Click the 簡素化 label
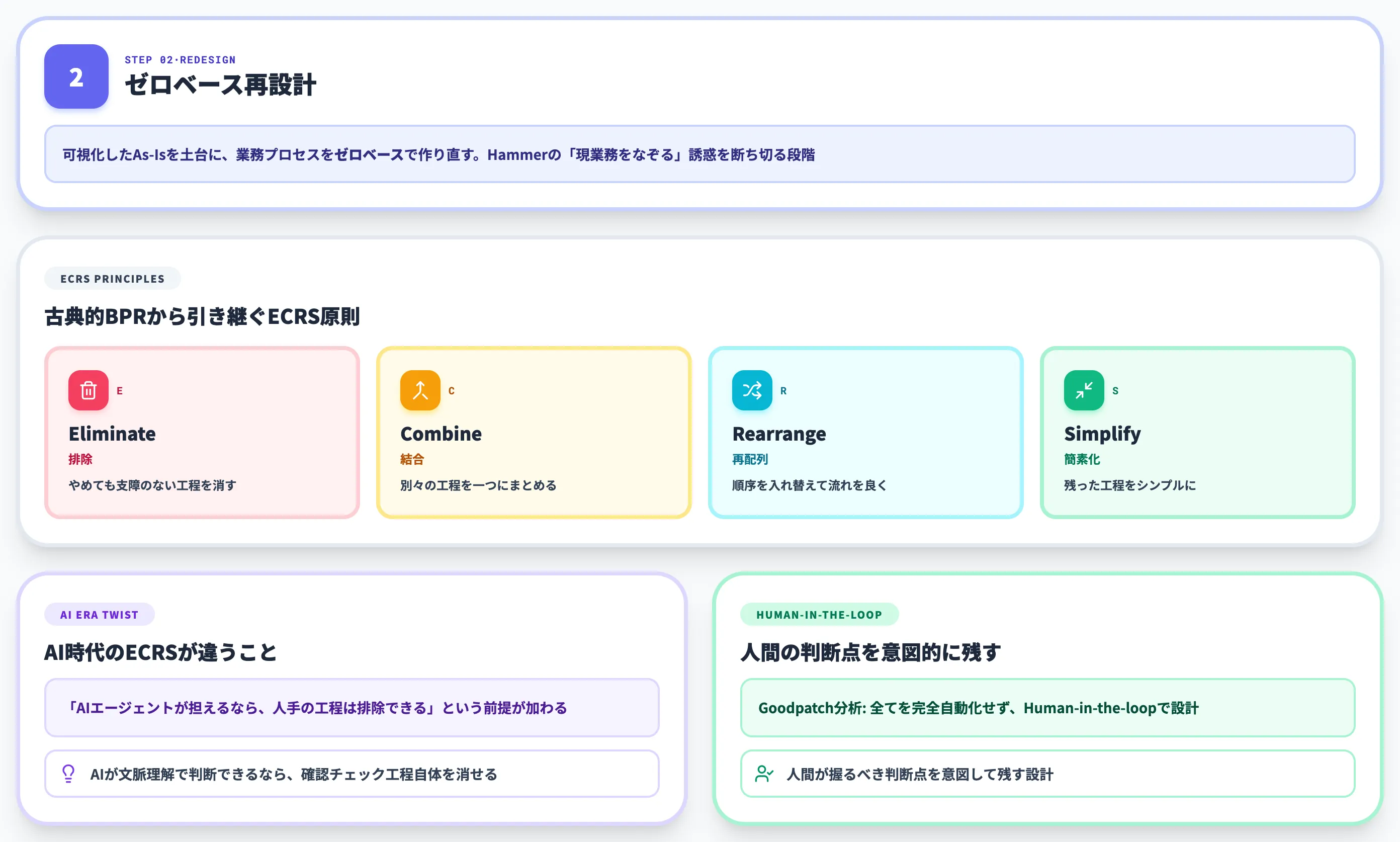1400x842 pixels. (x=1082, y=459)
